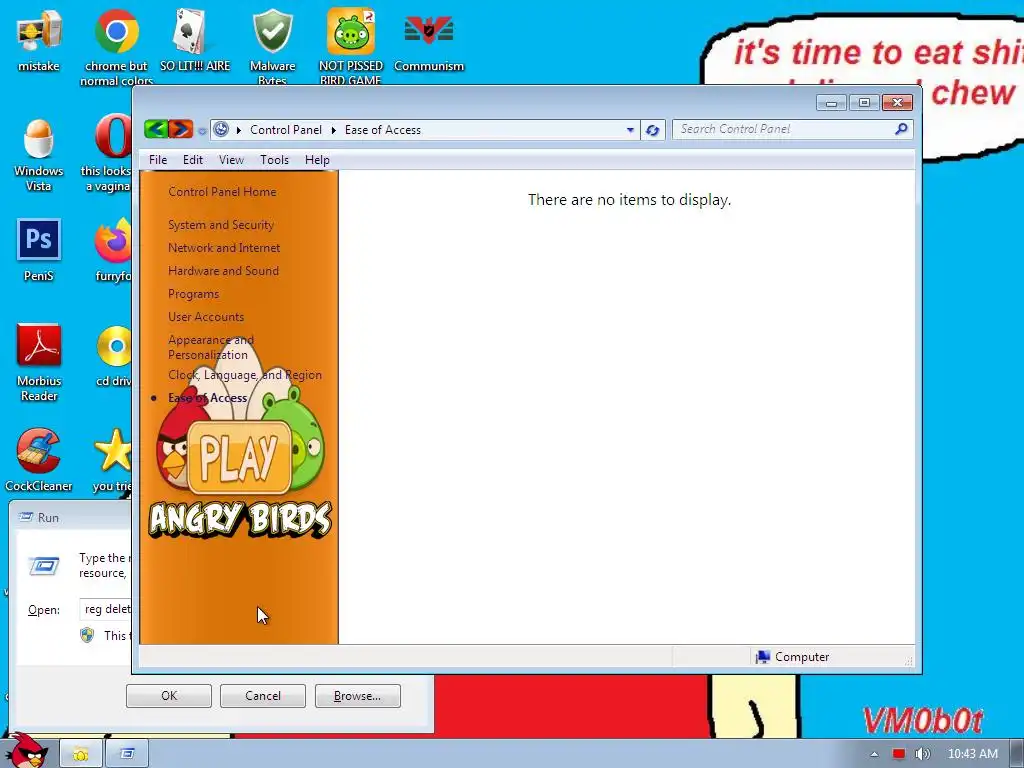
Task: Open System and Security category
Action: (221, 225)
